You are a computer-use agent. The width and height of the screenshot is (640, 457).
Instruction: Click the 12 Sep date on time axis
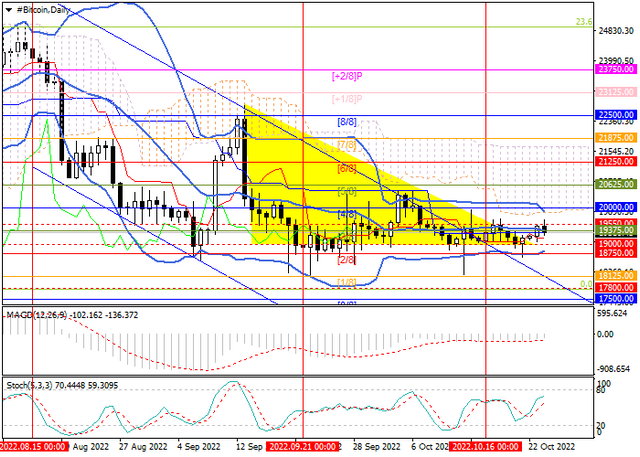(x=250, y=446)
